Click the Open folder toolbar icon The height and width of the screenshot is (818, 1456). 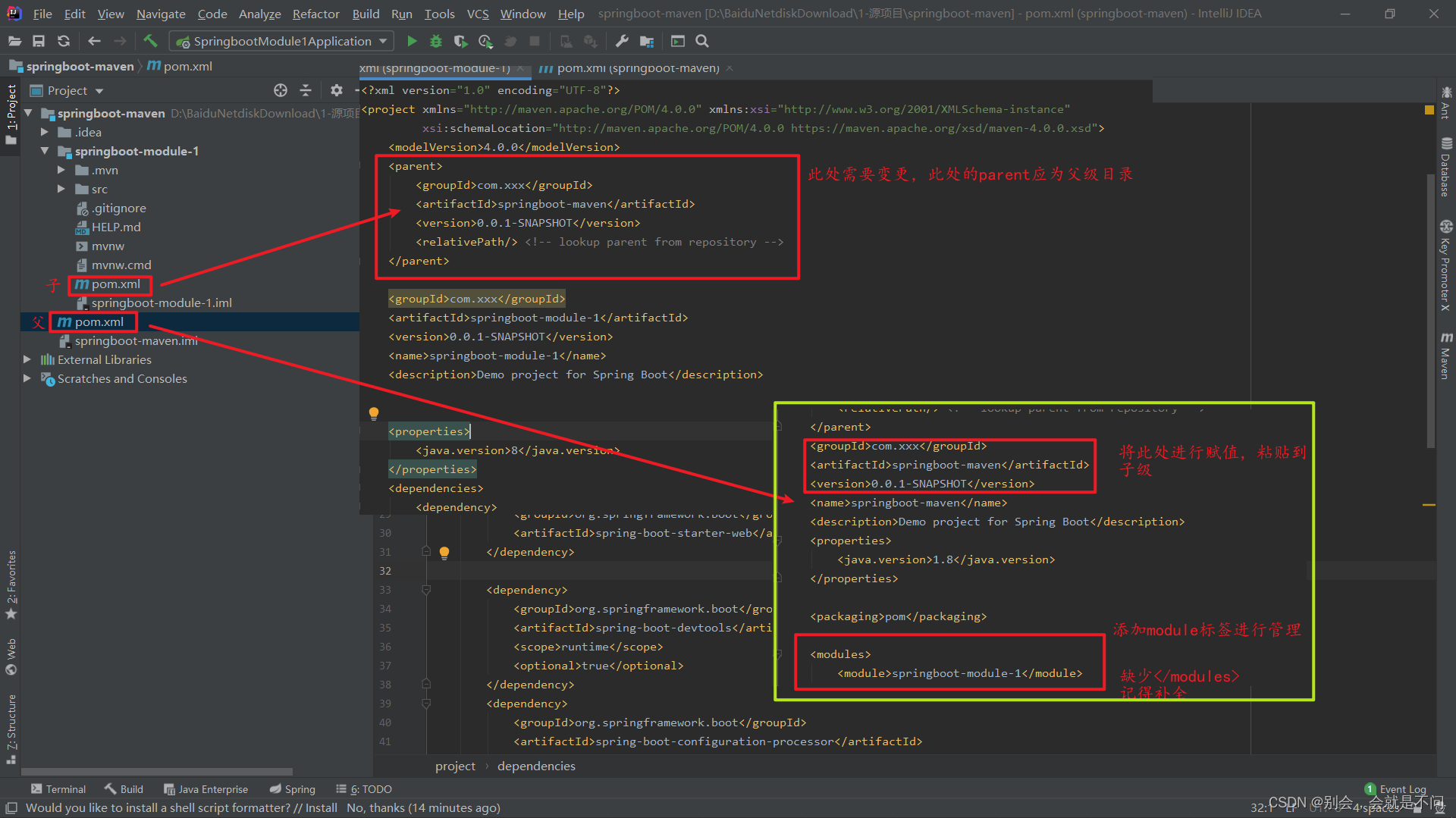click(x=14, y=41)
